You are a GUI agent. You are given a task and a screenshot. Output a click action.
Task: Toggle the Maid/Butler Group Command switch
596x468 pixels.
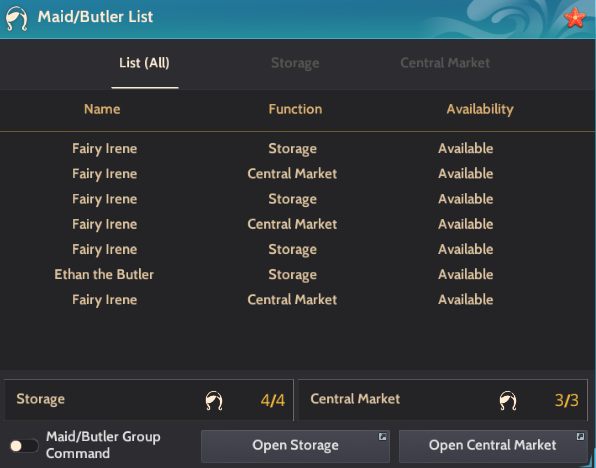[x=24, y=446]
